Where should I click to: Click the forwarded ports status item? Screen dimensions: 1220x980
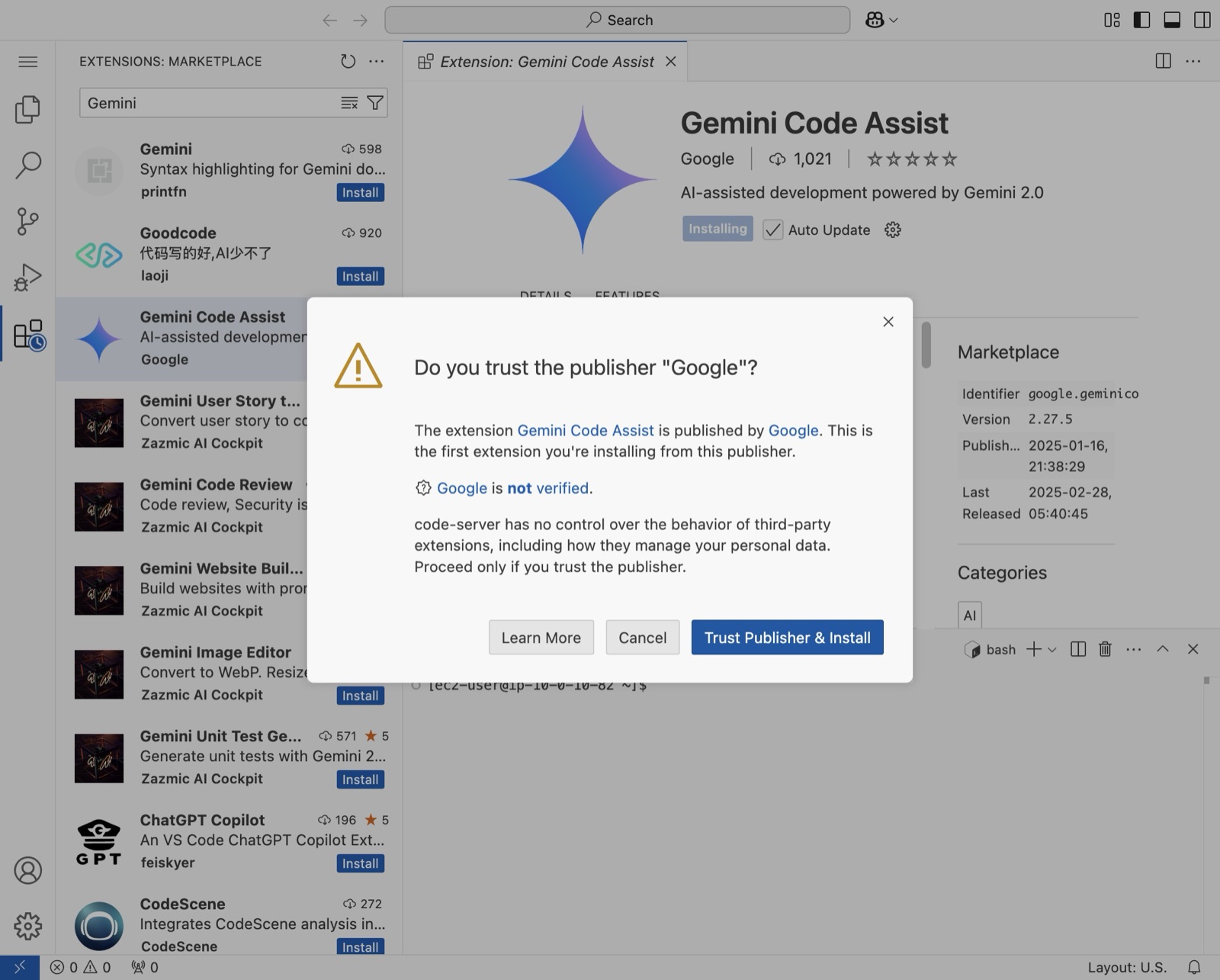tap(145, 967)
